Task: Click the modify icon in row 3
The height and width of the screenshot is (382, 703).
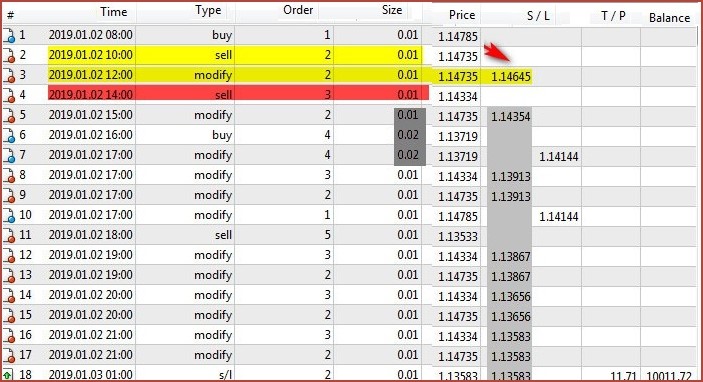Action: [x=9, y=75]
